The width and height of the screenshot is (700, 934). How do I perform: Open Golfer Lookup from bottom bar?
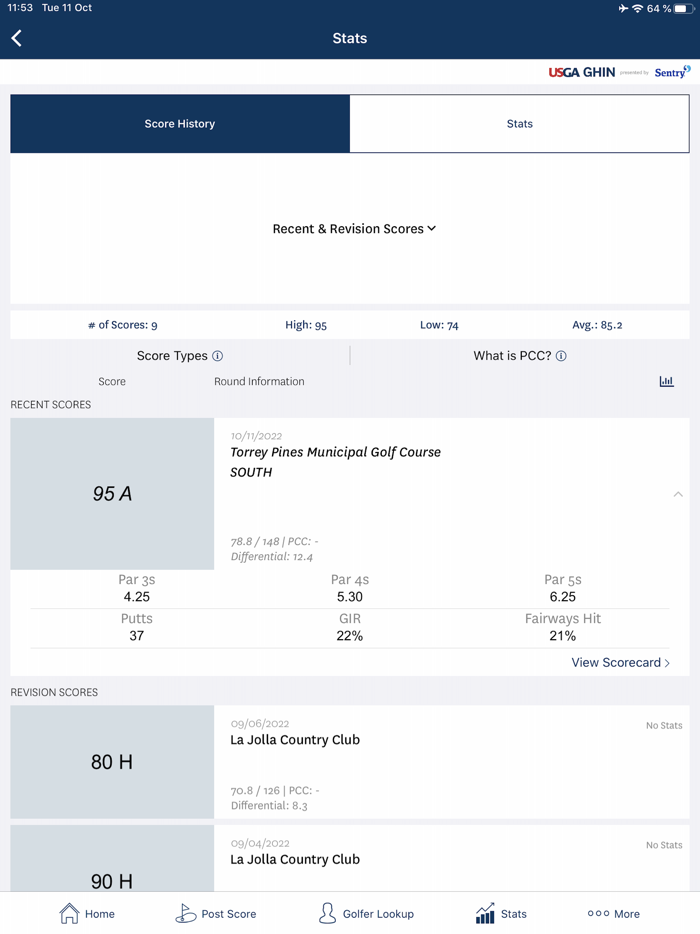[x=365, y=913]
